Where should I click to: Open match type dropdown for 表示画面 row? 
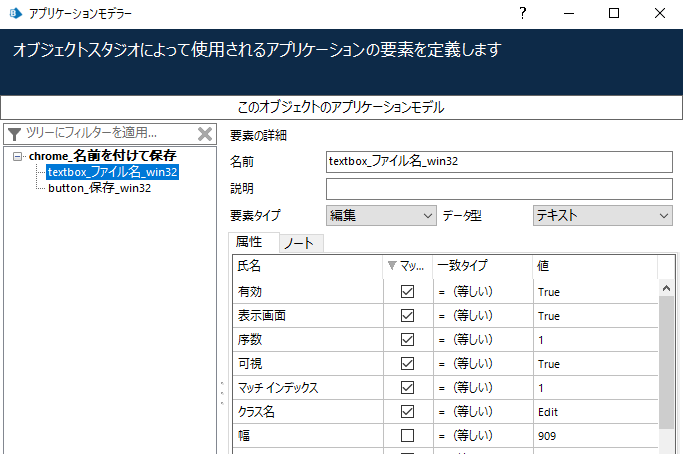pos(483,315)
